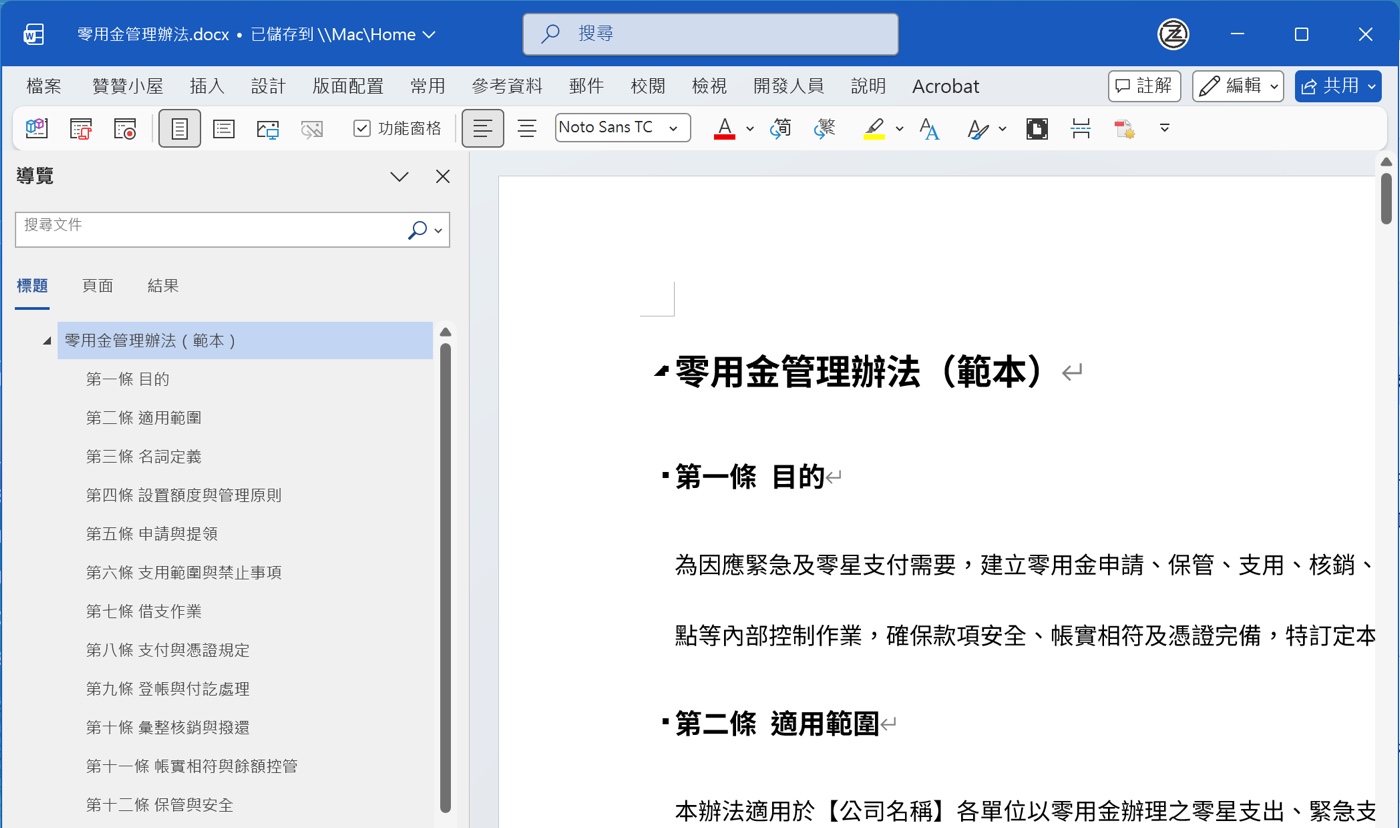Select the 標題 tab in navigation pane
This screenshot has width=1400, height=828.
(32, 286)
